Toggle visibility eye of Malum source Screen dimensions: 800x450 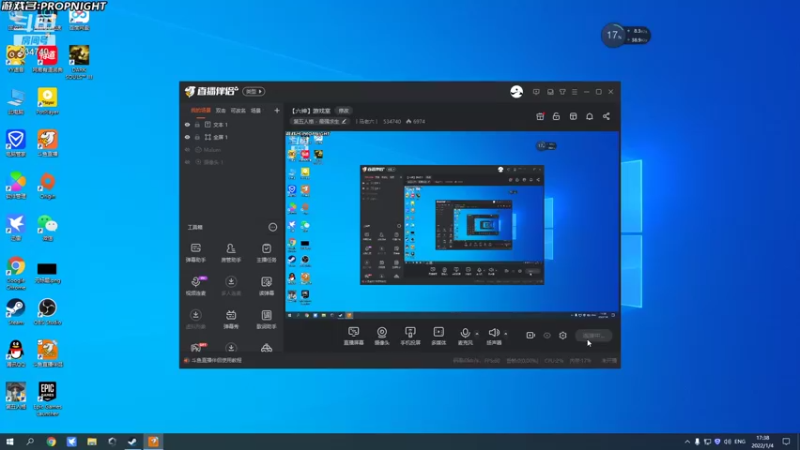click(187, 150)
